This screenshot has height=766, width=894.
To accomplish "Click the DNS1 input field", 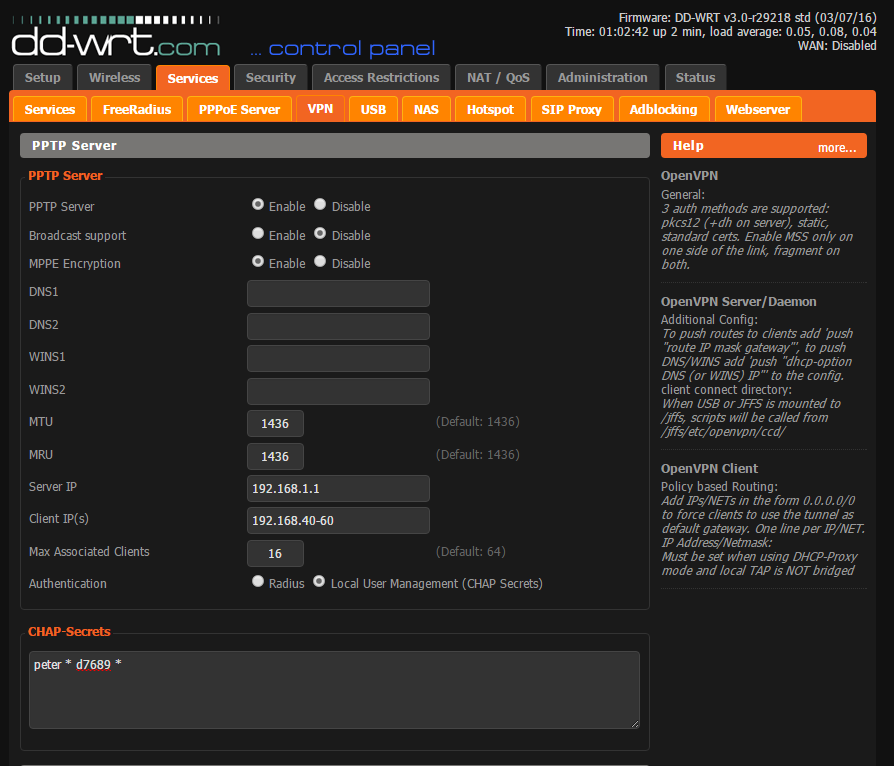I will click(x=338, y=293).
